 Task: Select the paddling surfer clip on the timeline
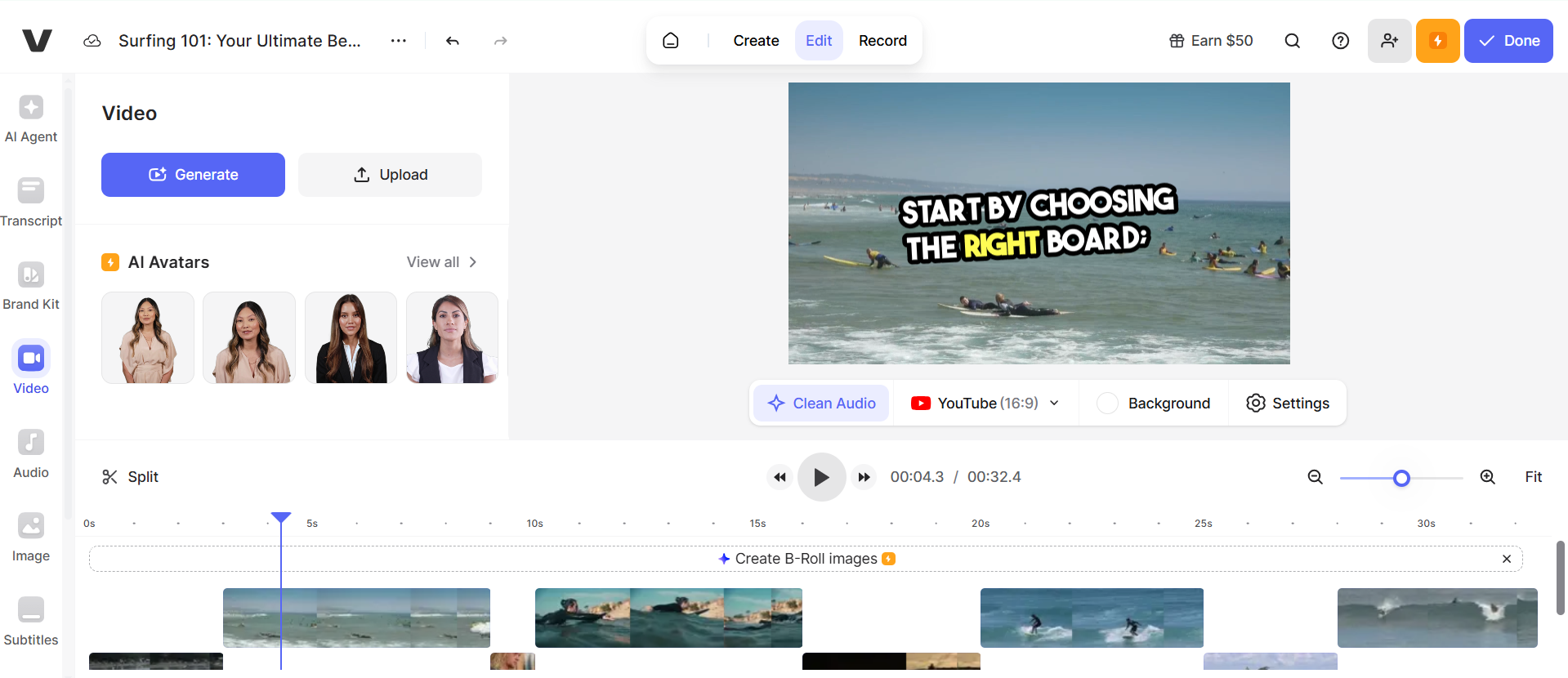coord(668,618)
